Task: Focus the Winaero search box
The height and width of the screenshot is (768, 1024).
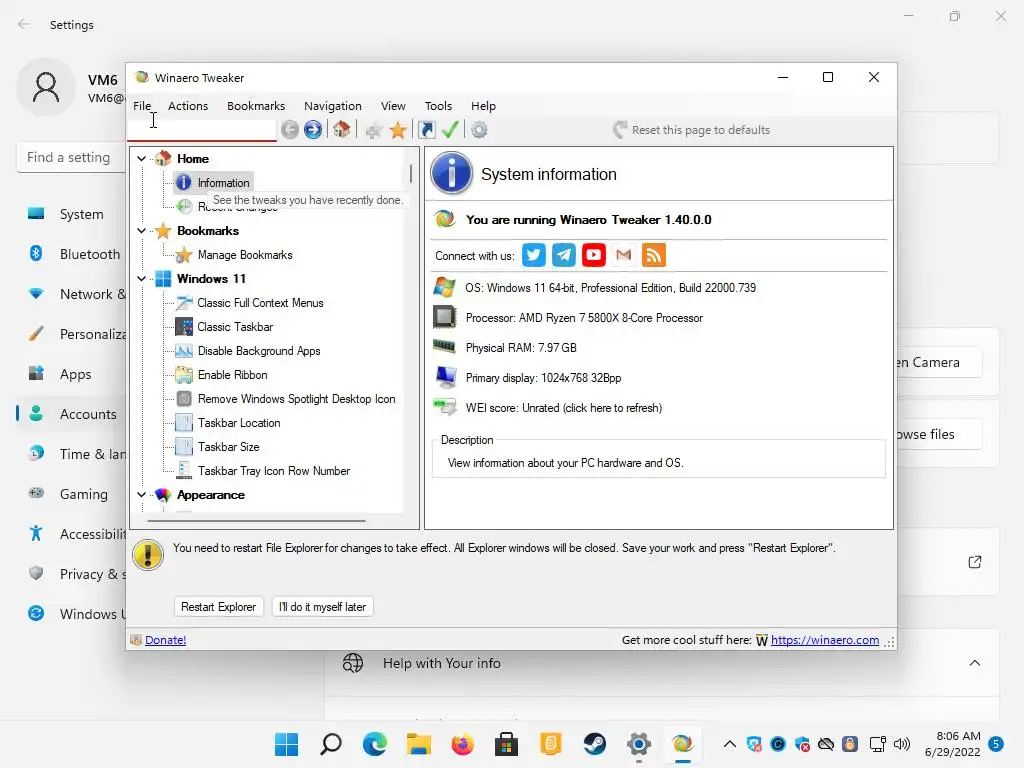Action: (x=202, y=129)
